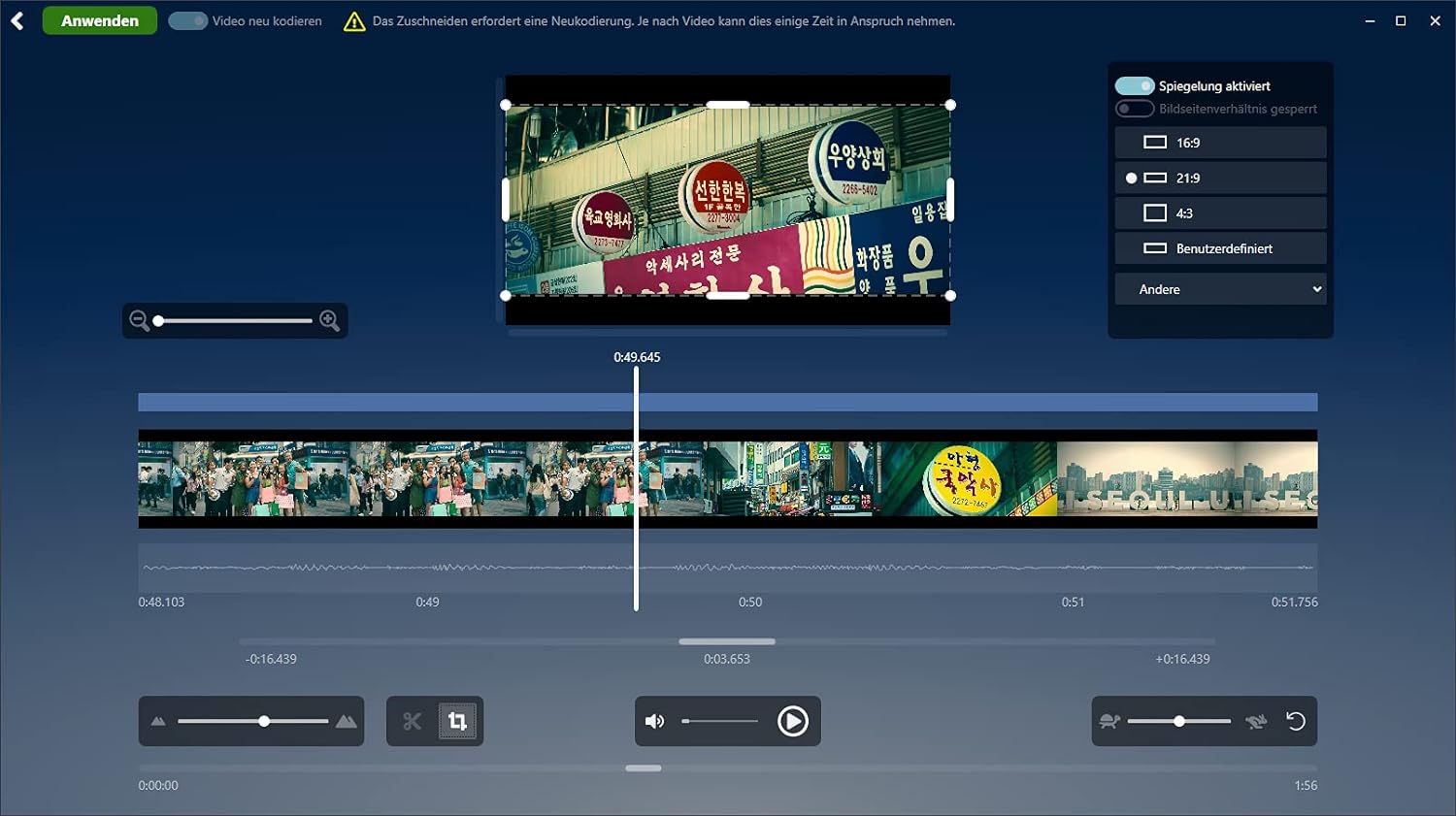Click the rabbit fast speed icon

[1256, 721]
